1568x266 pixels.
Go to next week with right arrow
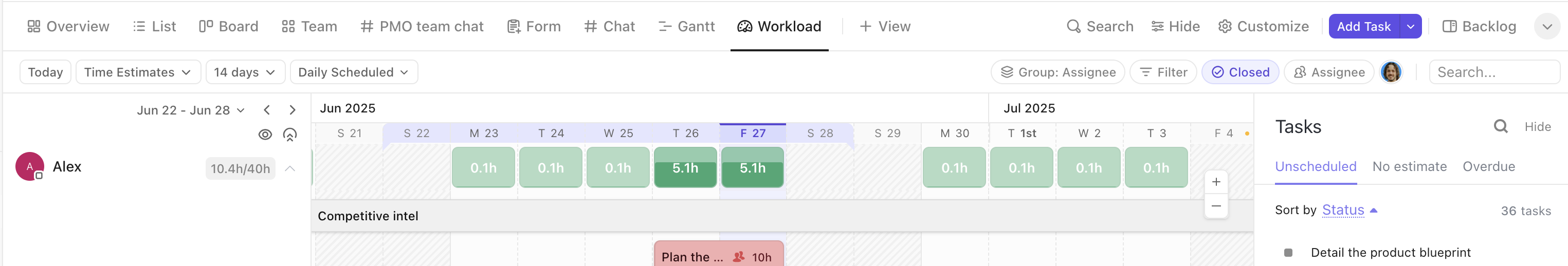pyautogui.click(x=292, y=110)
